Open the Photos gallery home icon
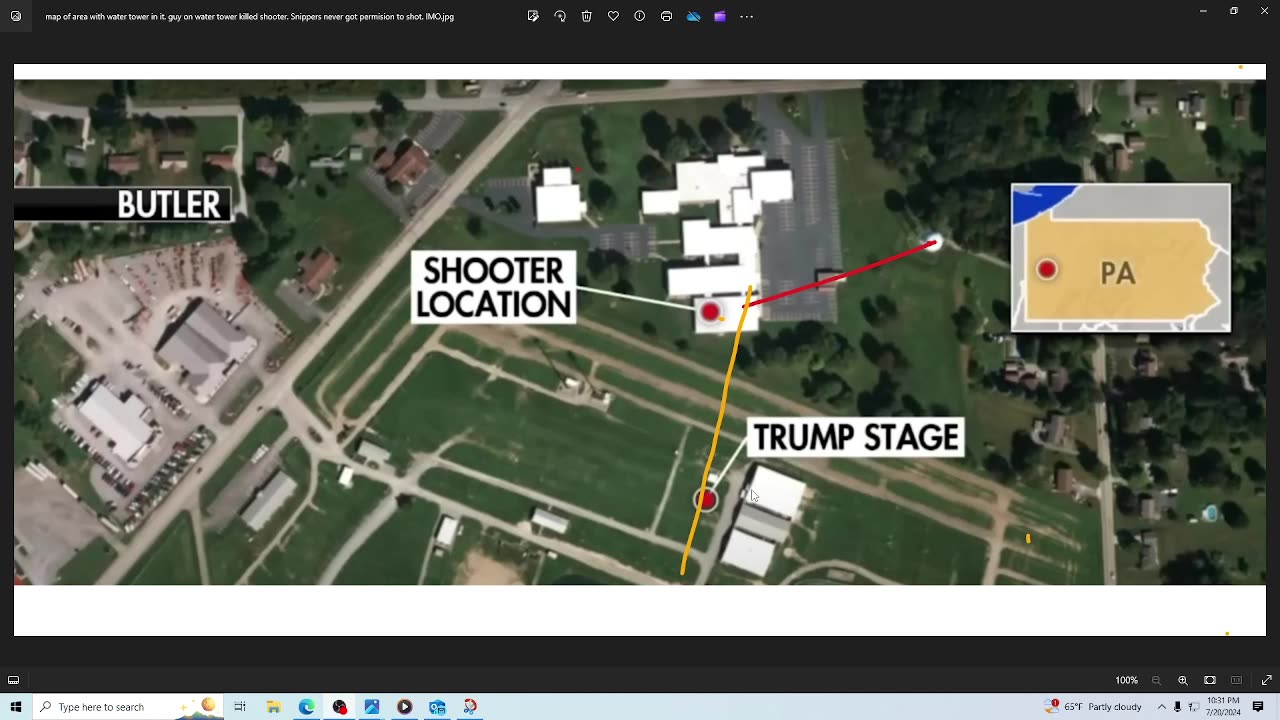The width and height of the screenshot is (1280, 720). (15, 16)
